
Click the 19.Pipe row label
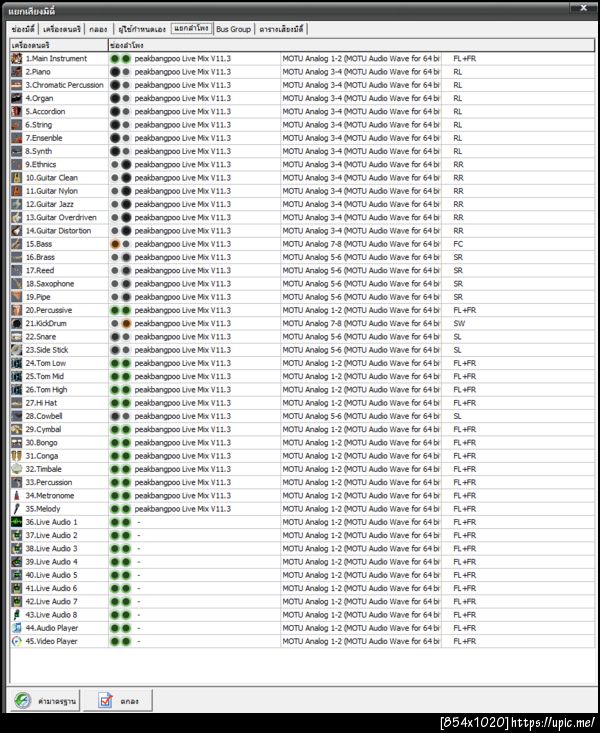tap(38, 297)
